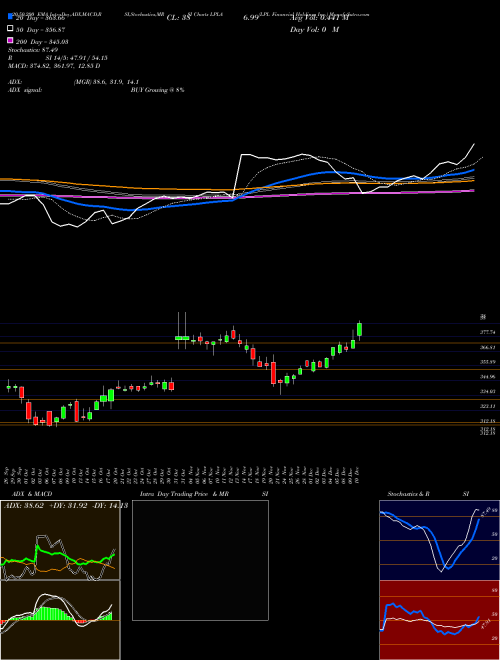The image size is (500, 660).
Task: Click the 'ADX & MACD' panel heading
Action: (32, 494)
